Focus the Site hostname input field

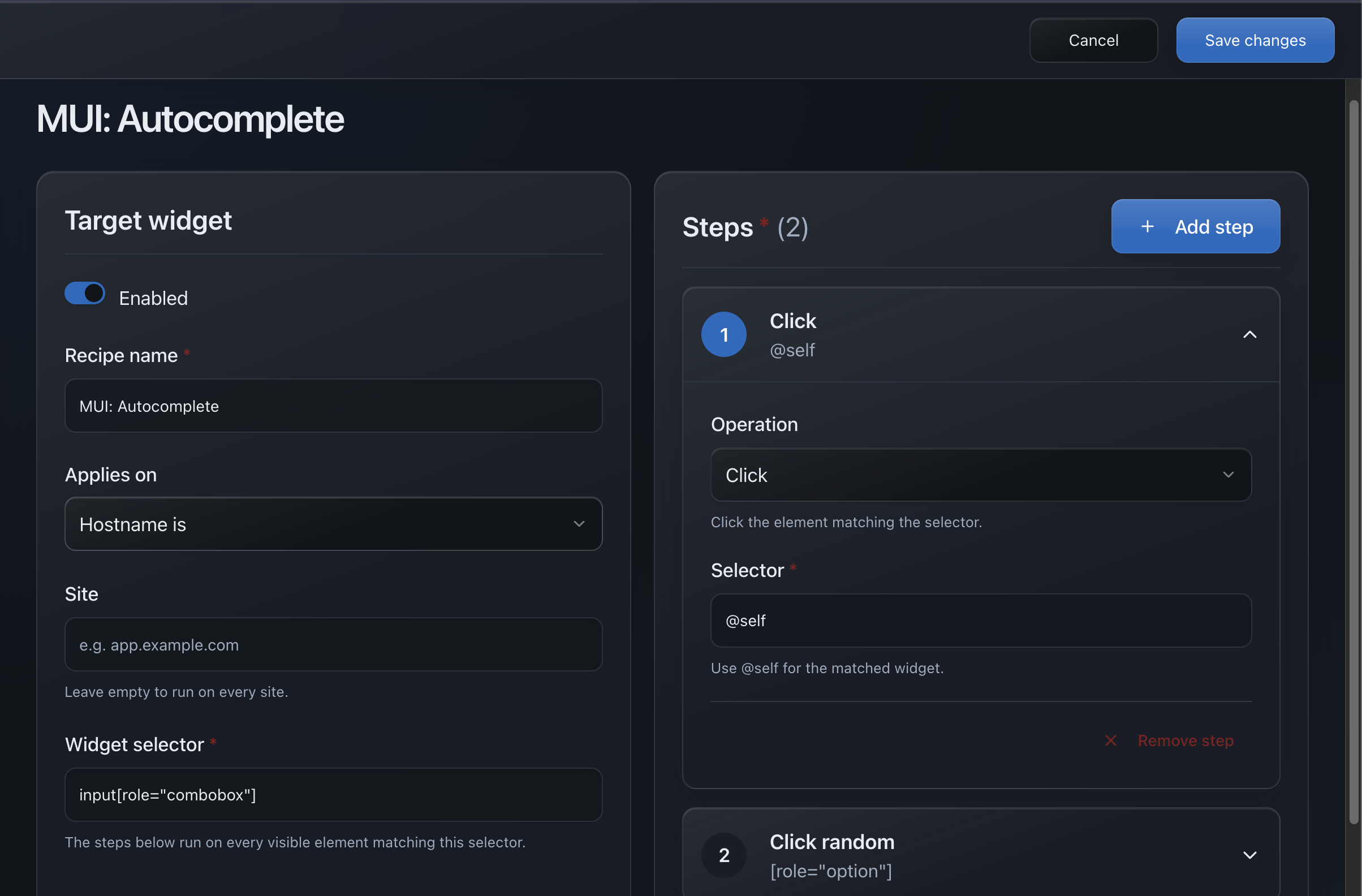[333, 644]
